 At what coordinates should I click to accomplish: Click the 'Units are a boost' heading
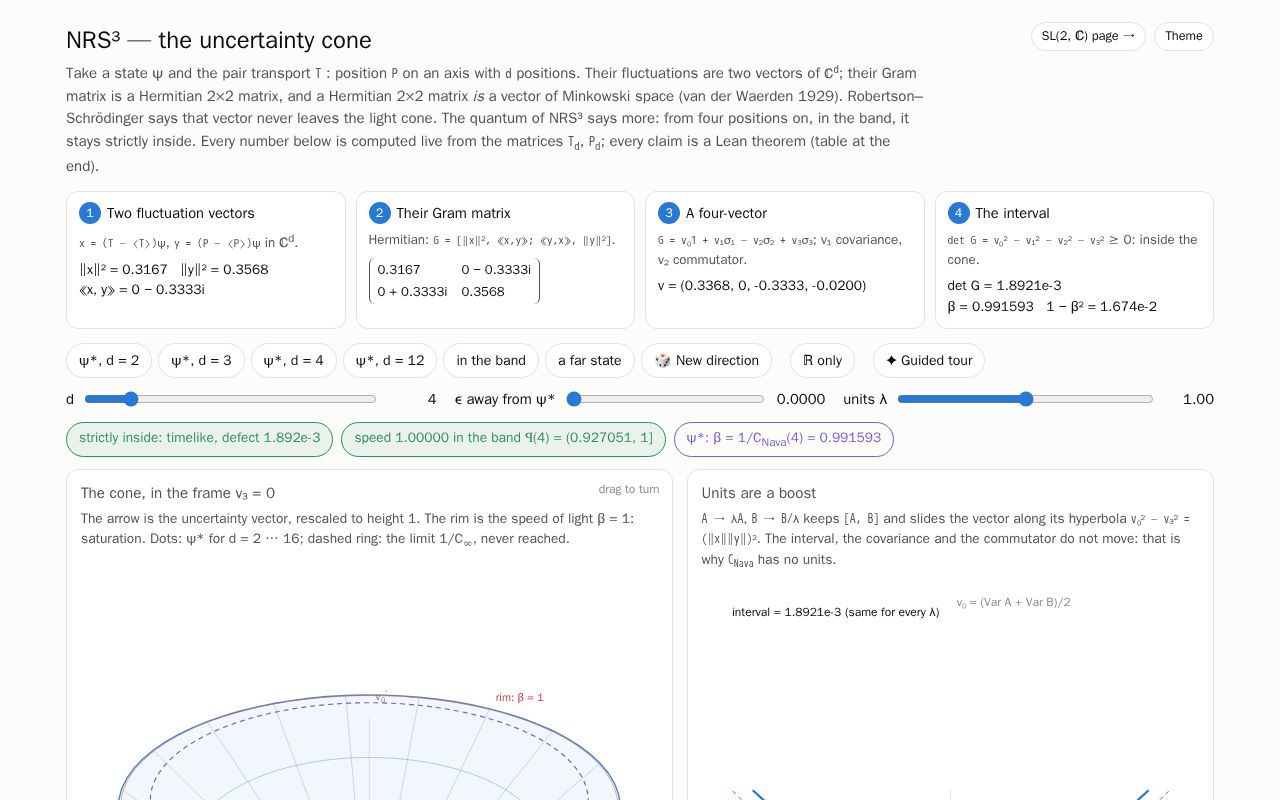point(759,493)
